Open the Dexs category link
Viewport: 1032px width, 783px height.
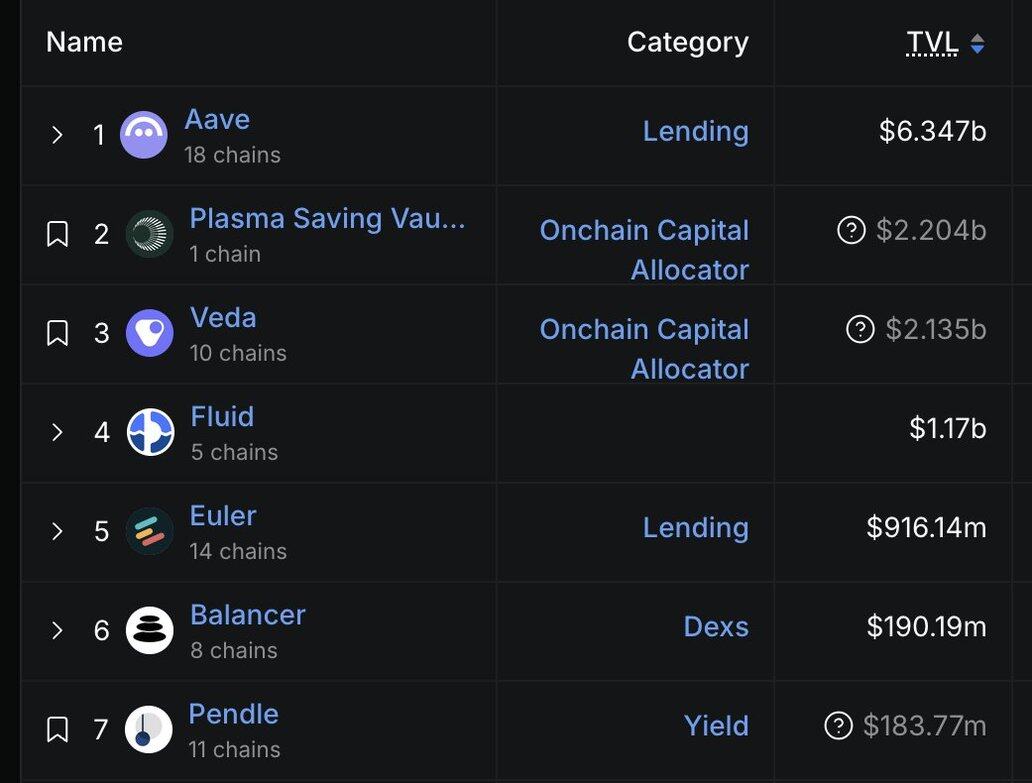tap(716, 627)
